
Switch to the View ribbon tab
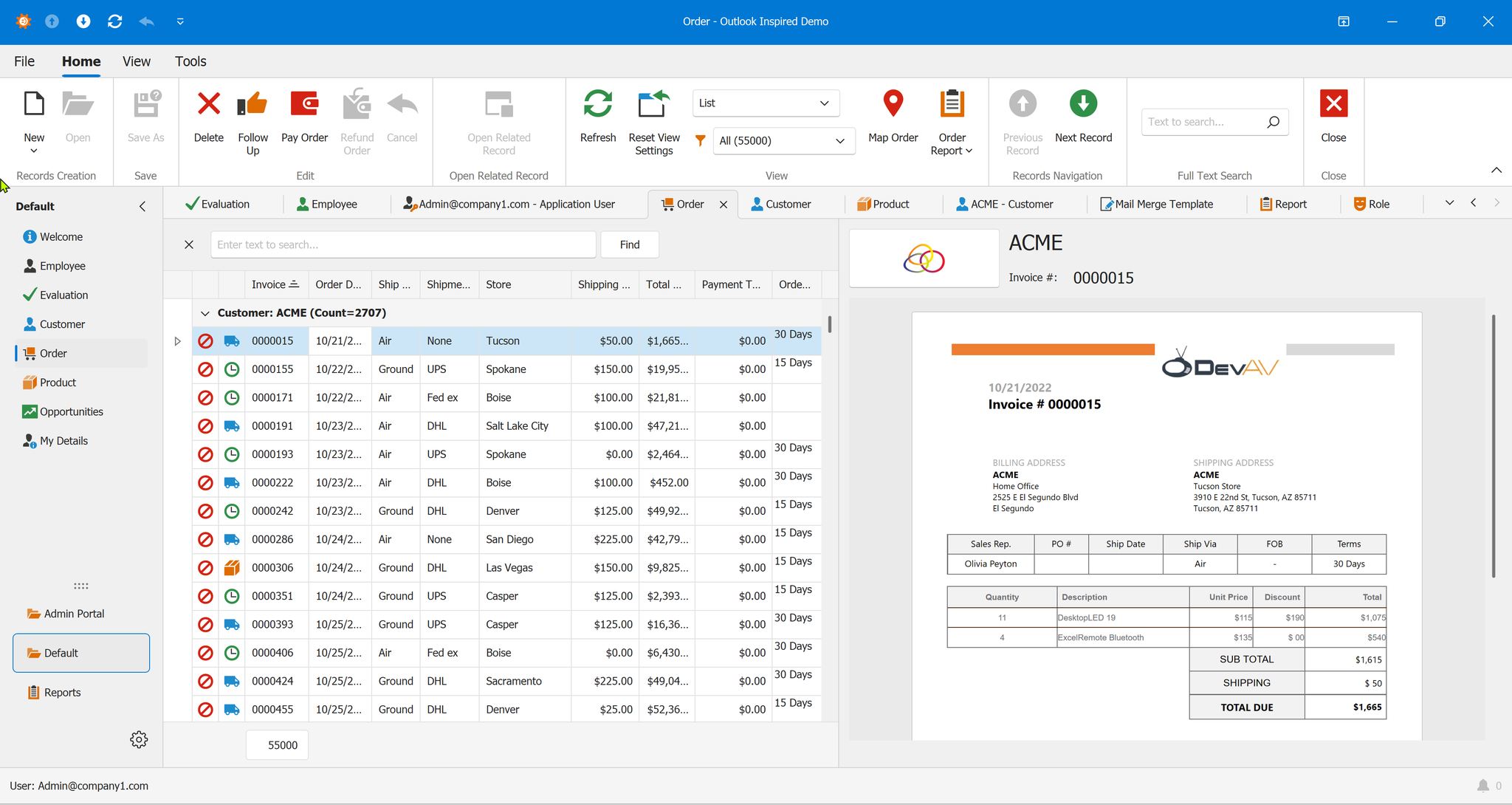(x=137, y=61)
